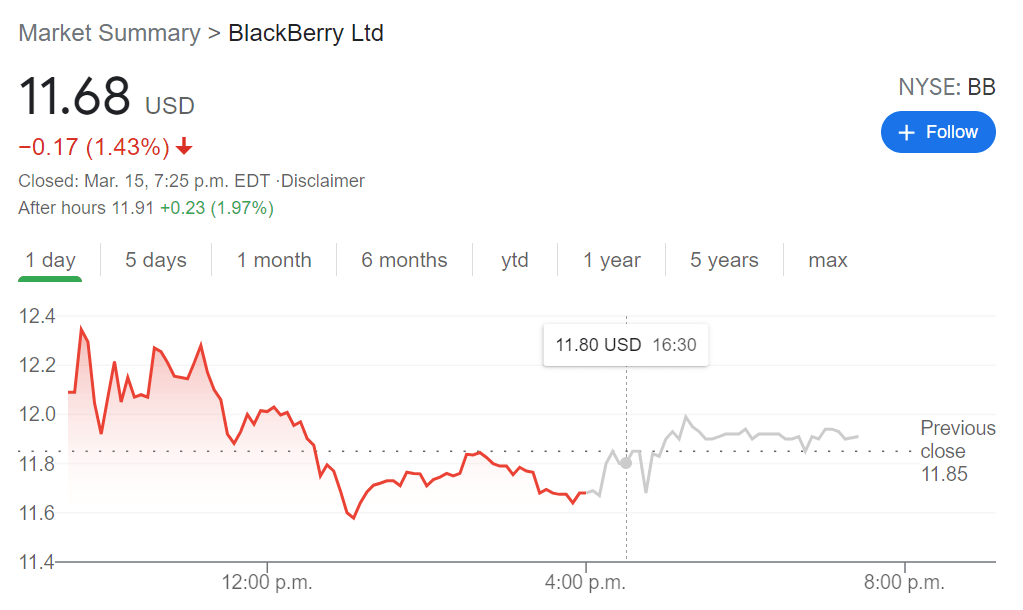
Task: Select the max chart range
Action: tap(828, 260)
